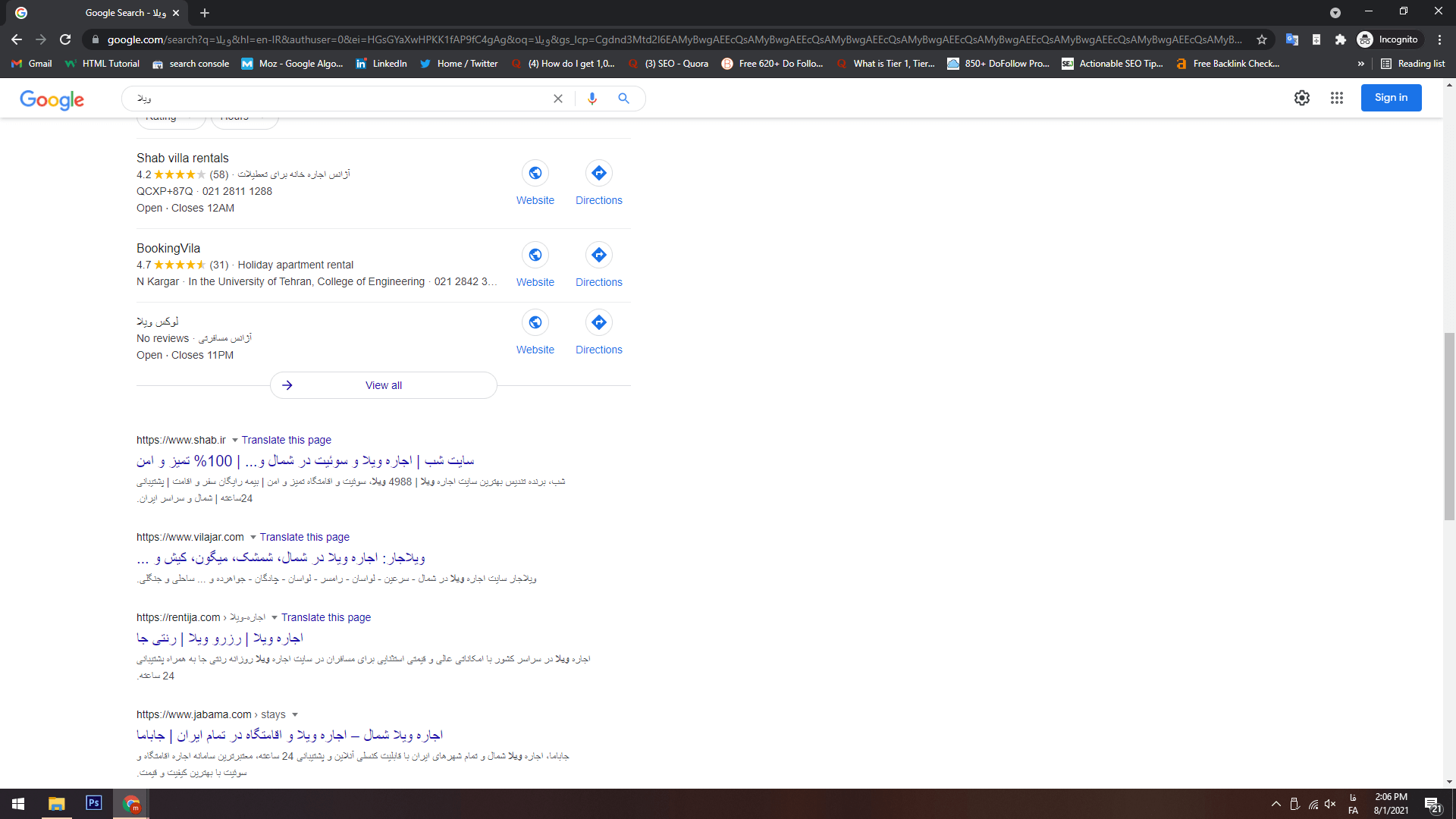Open the Windows Start menu
The image size is (1456, 819).
pos(18,804)
